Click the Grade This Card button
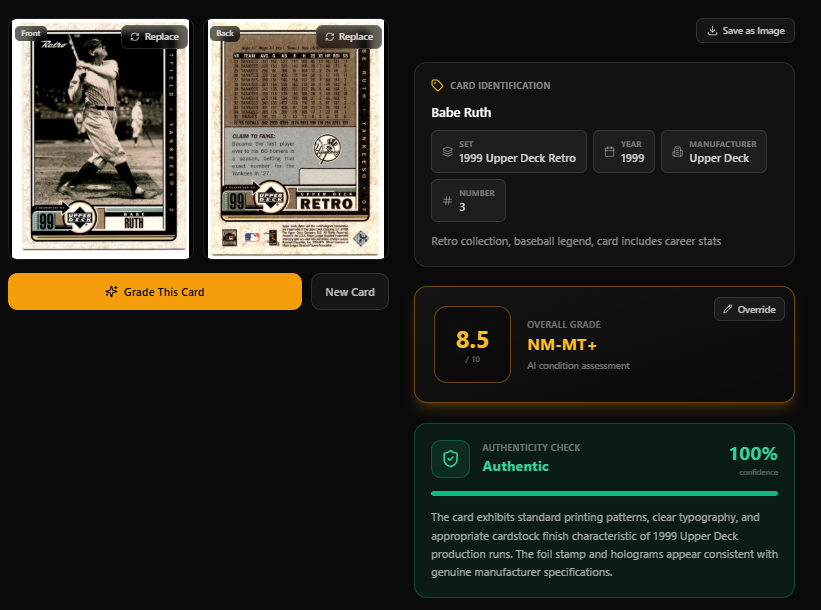The height and width of the screenshot is (610, 821). click(155, 292)
